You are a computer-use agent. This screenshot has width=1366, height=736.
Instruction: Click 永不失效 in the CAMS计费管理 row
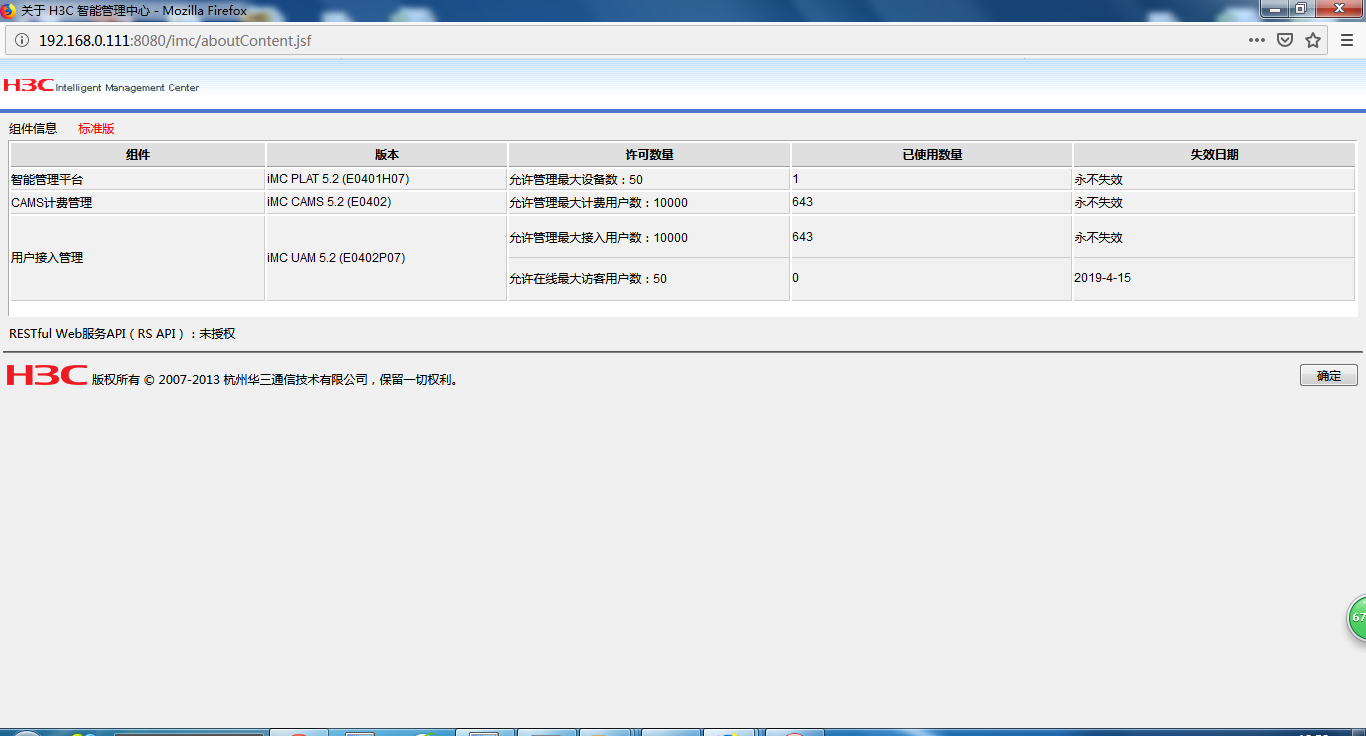pyautogui.click(x=1099, y=203)
